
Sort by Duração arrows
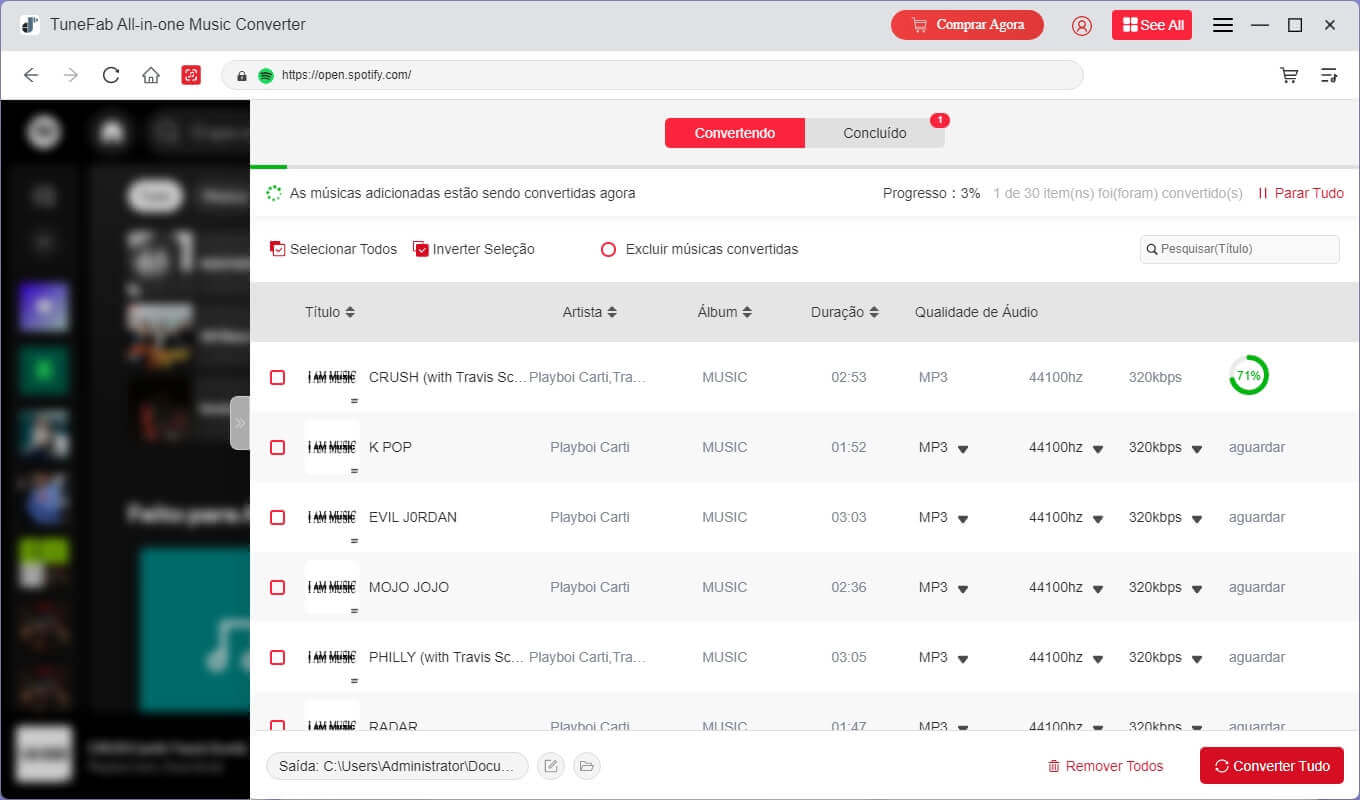874,312
